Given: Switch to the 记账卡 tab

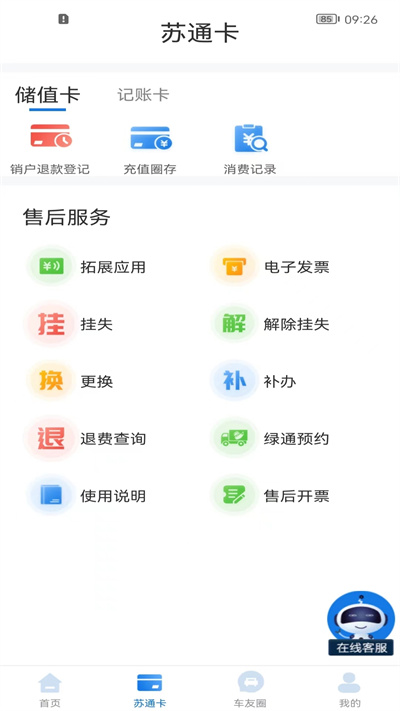Looking at the screenshot, I should click(x=143, y=95).
